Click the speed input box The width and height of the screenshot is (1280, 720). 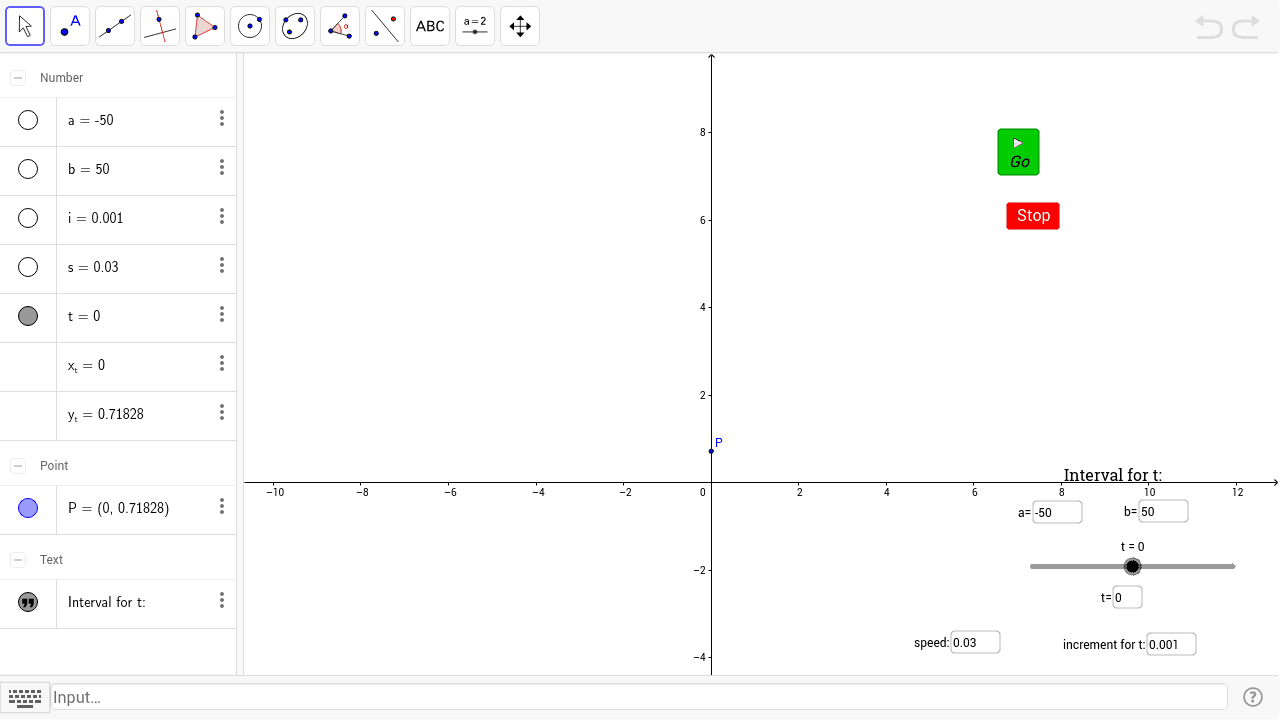tap(975, 642)
